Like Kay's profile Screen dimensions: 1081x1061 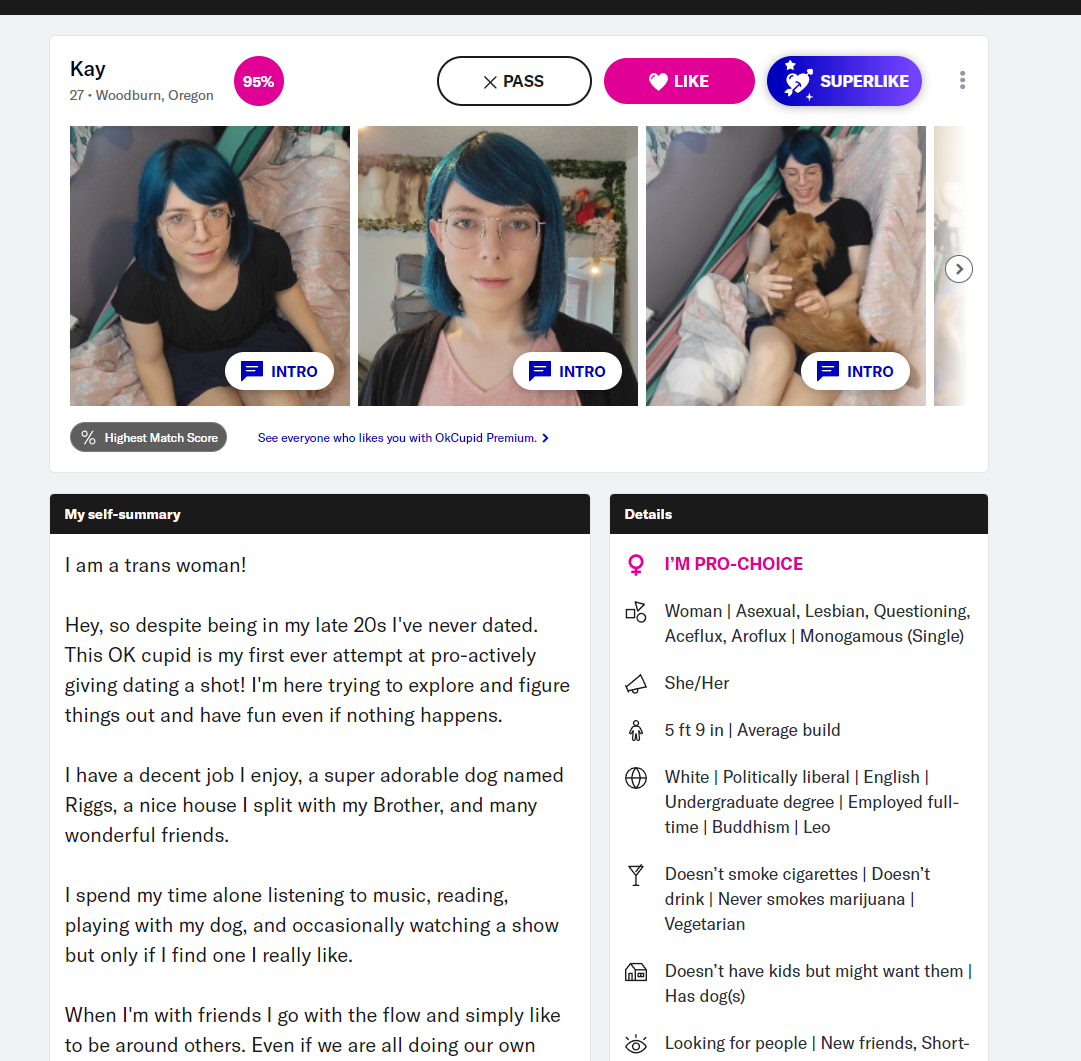pos(679,81)
